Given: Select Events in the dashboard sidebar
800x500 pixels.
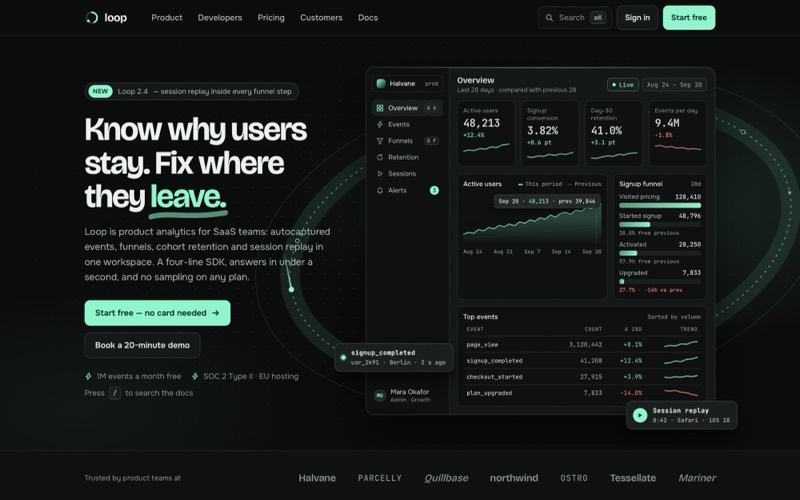Looking at the screenshot, I should [x=407, y=124].
